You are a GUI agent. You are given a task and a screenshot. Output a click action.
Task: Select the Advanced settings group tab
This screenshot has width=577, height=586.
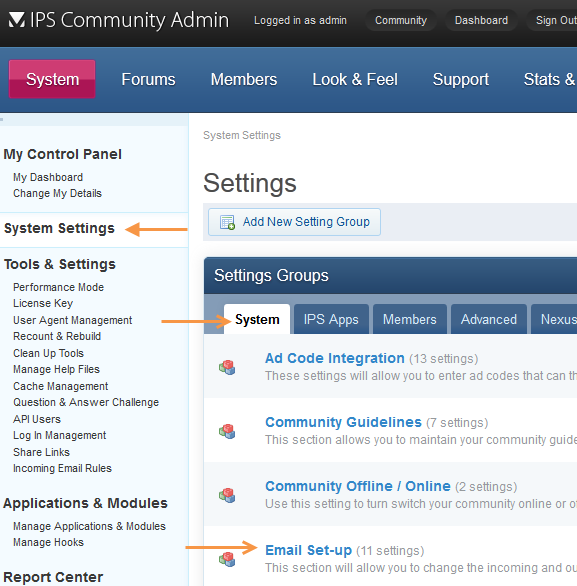pyautogui.click(x=489, y=319)
